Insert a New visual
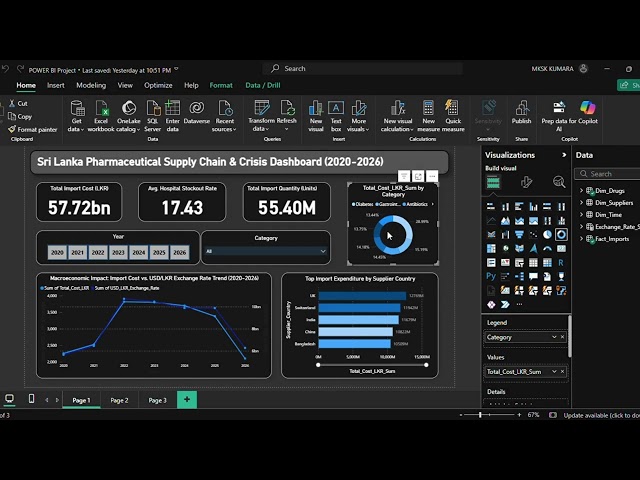Screen dimensions: 640x480 pyautogui.click(x=316, y=116)
